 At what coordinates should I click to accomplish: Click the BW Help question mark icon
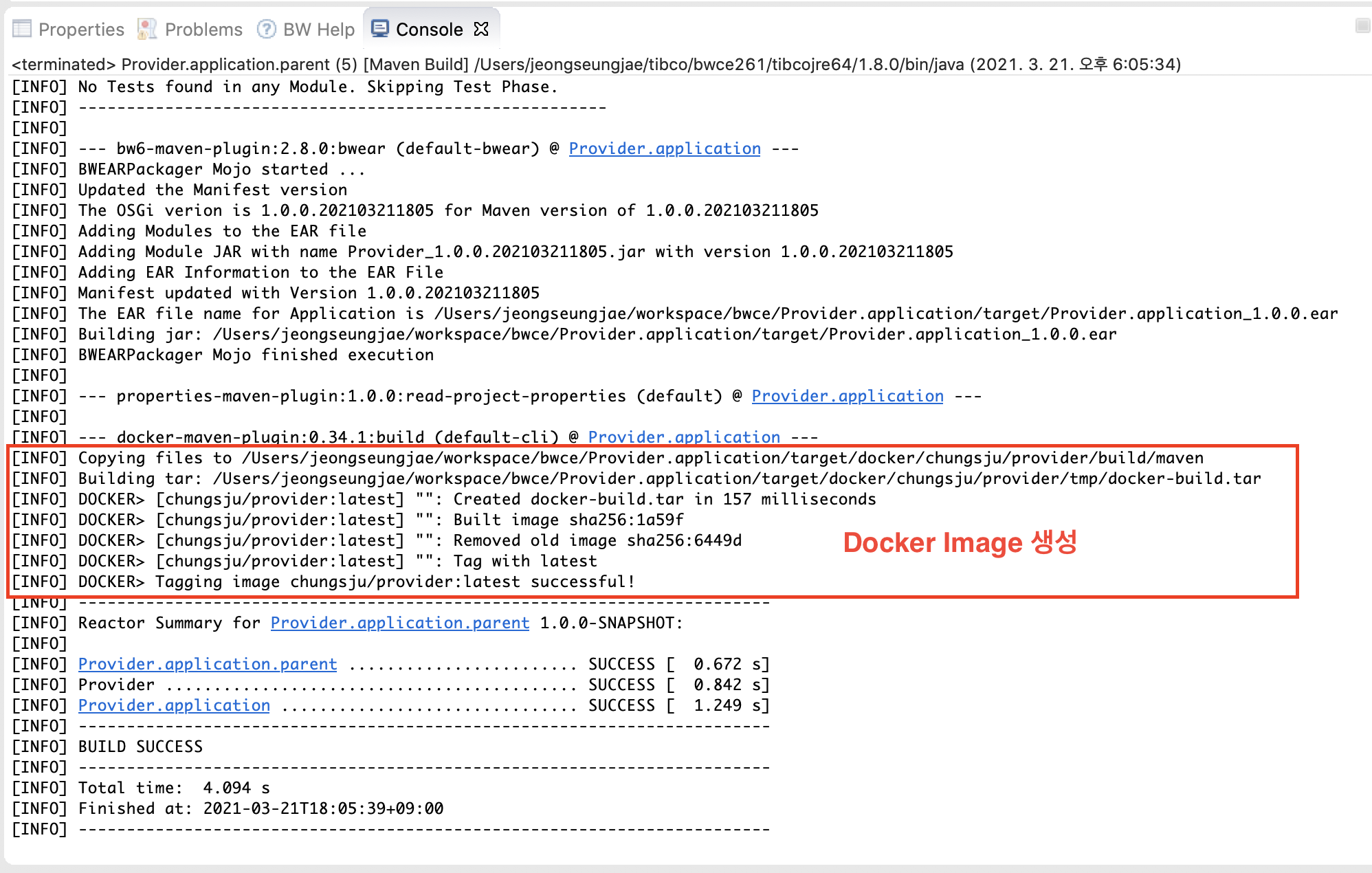click(x=266, y=29)
